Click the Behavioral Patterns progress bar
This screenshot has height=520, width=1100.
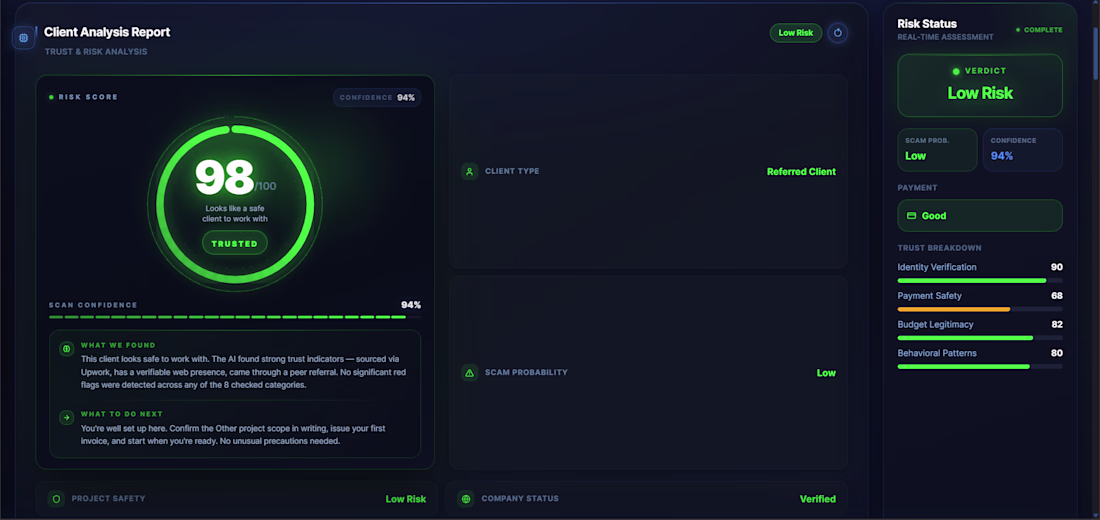[979, 366]
